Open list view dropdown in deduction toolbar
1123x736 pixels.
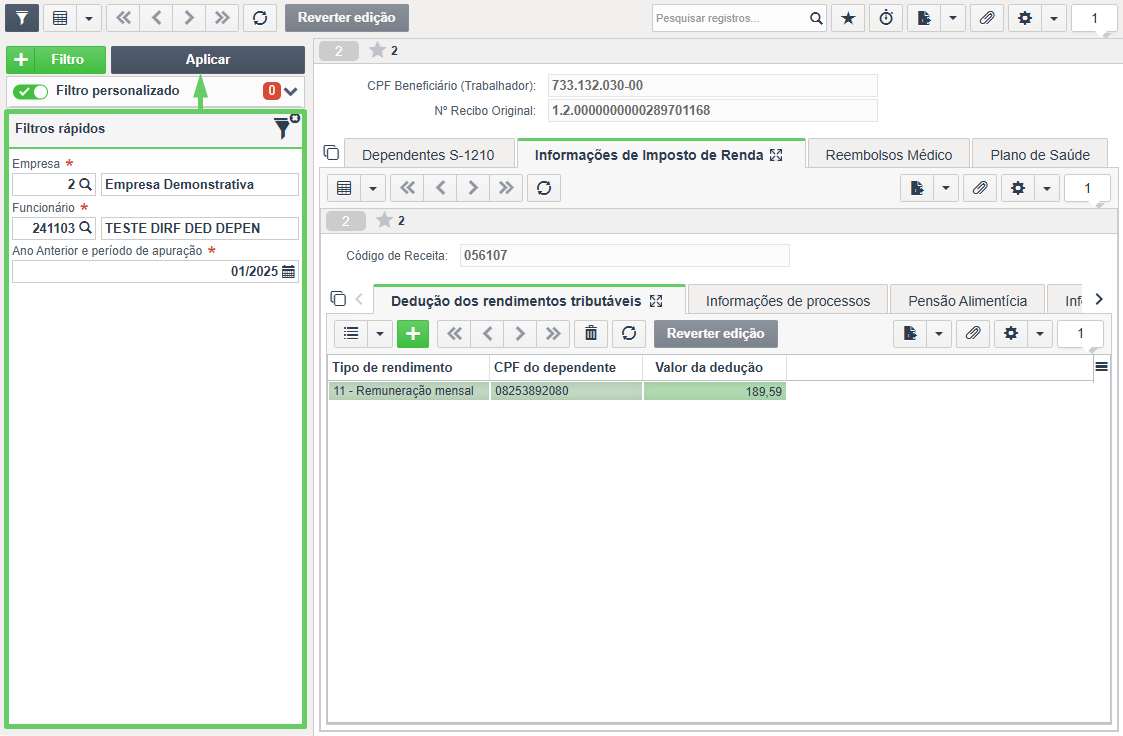click(380, 333)
